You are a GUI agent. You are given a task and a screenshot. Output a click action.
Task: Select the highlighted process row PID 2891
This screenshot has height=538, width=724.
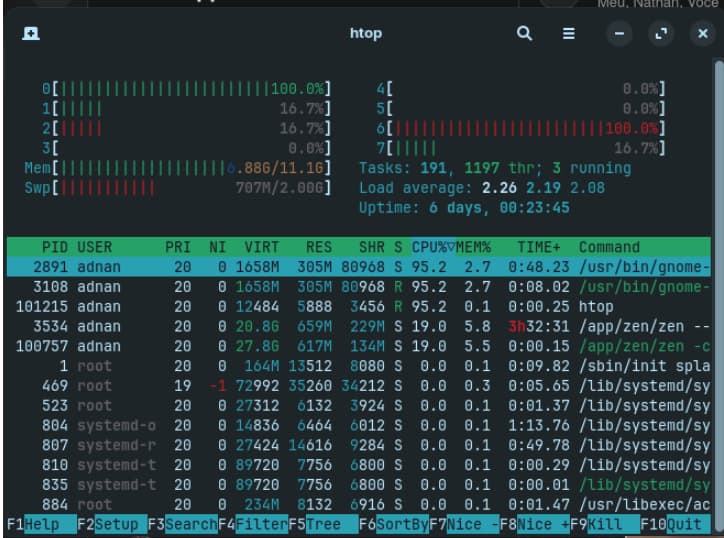tap(359, 267)
